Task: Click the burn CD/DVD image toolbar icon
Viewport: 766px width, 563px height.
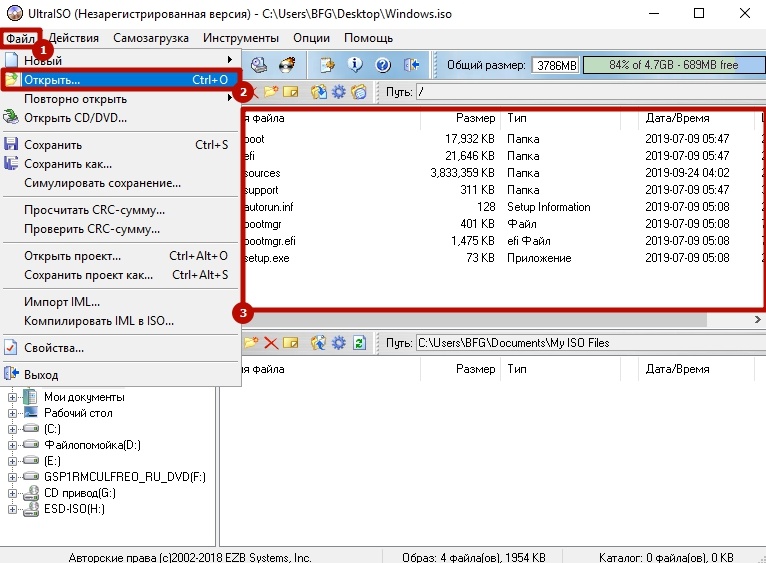Action: [x=288, y=65]
